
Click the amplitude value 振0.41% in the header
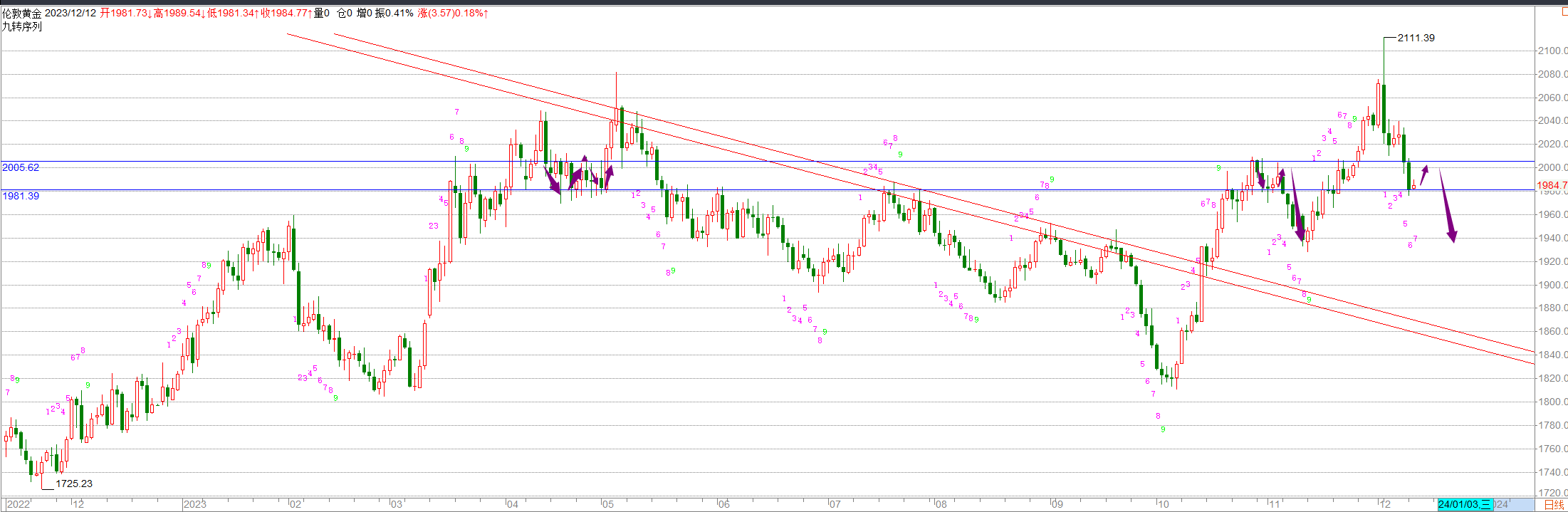[394, 13]
